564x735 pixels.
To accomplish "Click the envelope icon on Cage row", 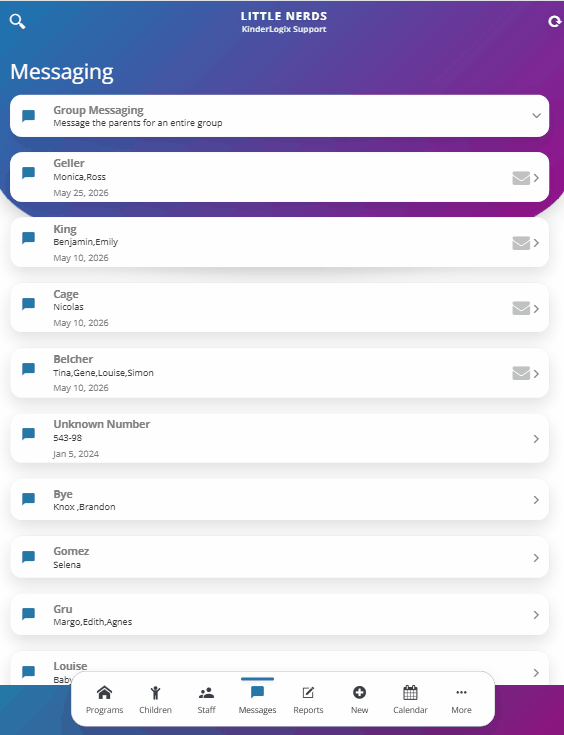I will (x=521, y=308).
